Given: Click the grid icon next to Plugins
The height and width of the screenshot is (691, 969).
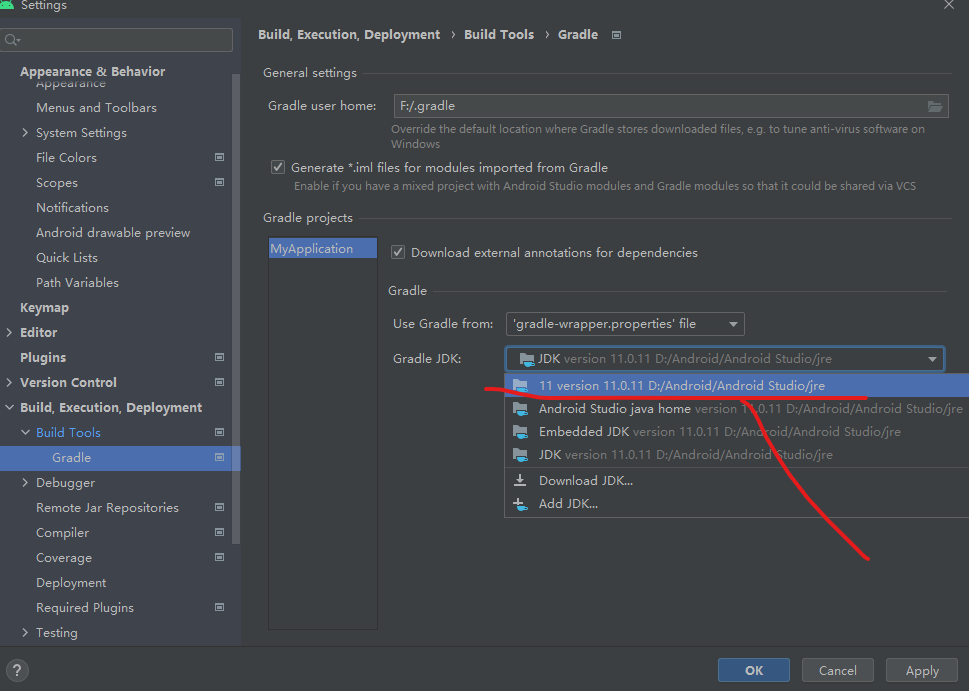Looking at the screenshot, I should pos(218,357).
